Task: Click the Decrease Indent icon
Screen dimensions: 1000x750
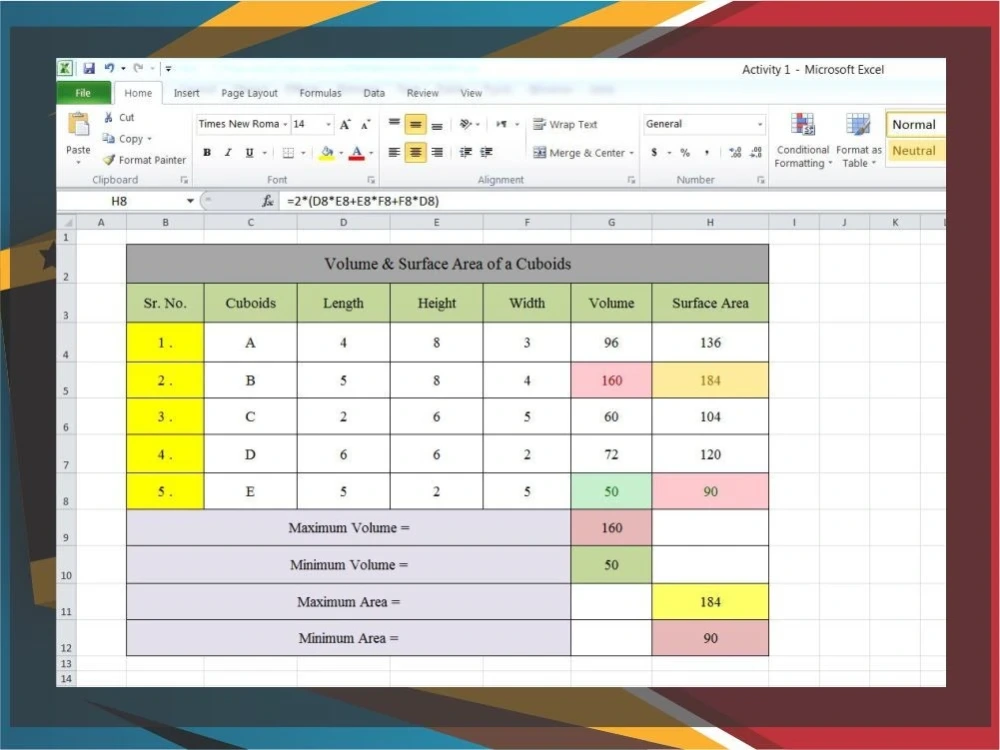Action: (x=466, y=152)
